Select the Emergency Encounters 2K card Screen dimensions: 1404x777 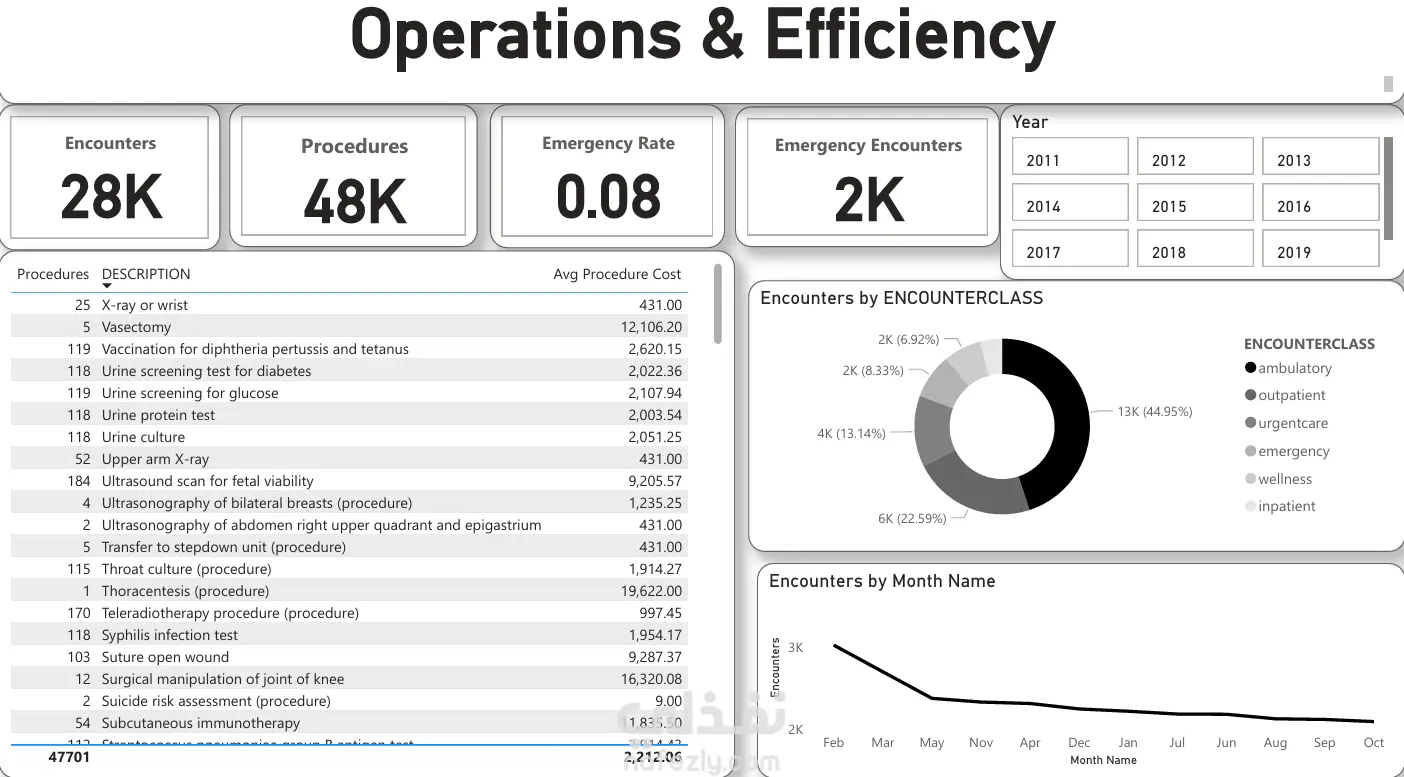[868, 177]
